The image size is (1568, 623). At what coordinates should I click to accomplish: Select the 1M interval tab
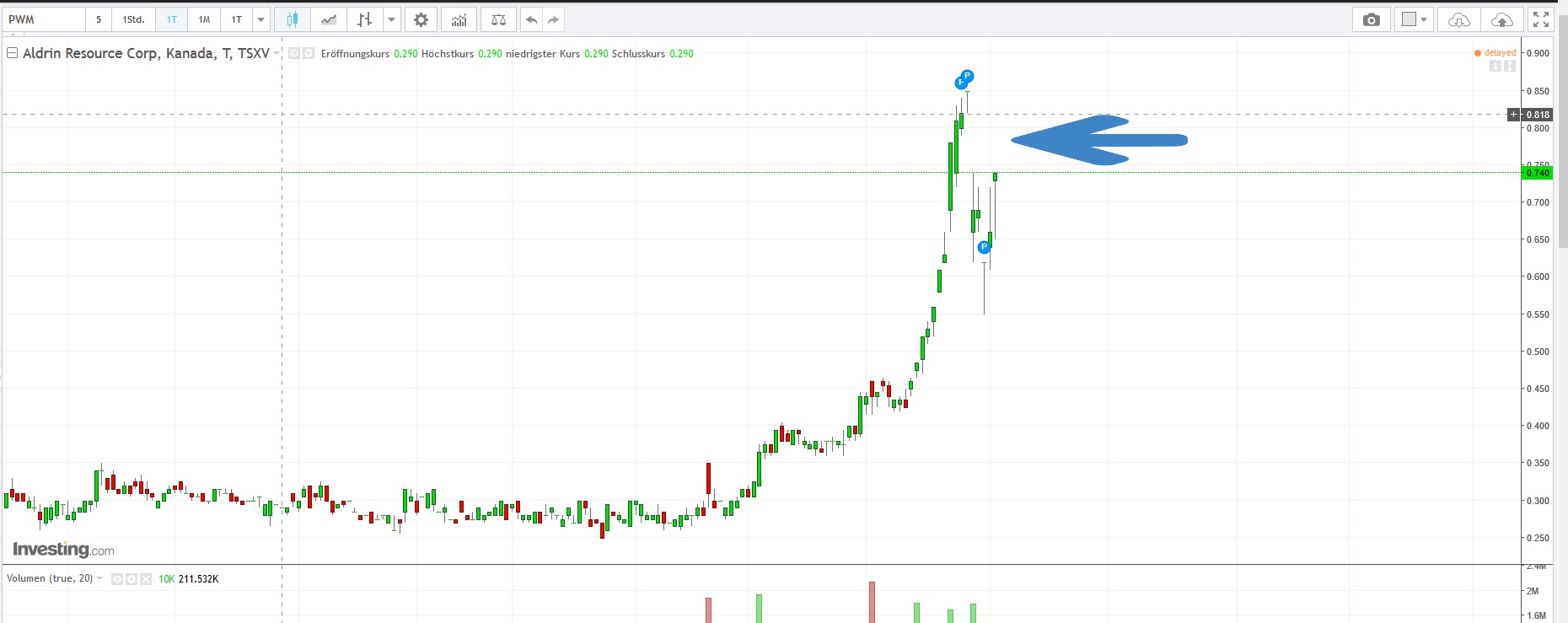point(204,19)
